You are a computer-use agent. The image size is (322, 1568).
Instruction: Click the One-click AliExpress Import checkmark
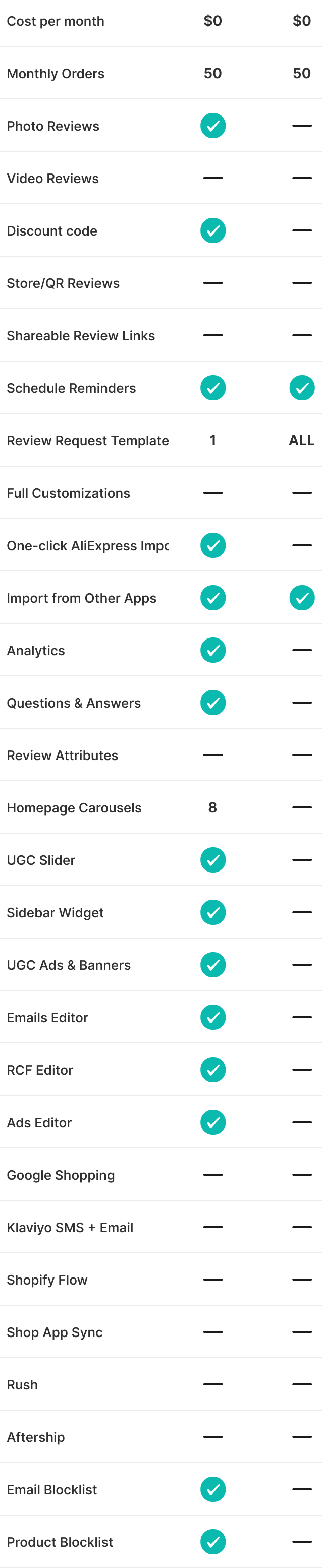213,545
